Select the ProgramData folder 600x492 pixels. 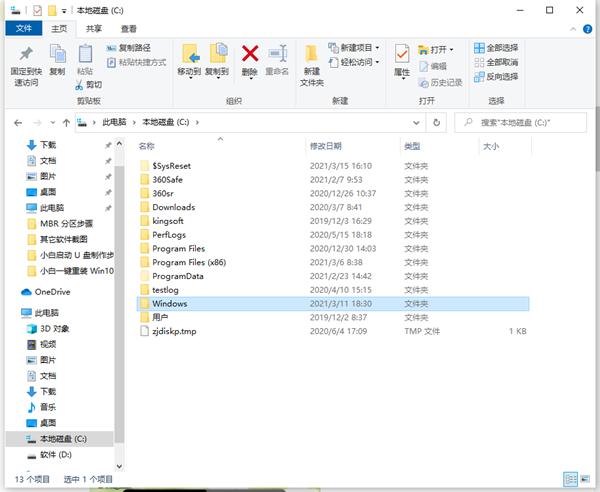pos(178,276)
